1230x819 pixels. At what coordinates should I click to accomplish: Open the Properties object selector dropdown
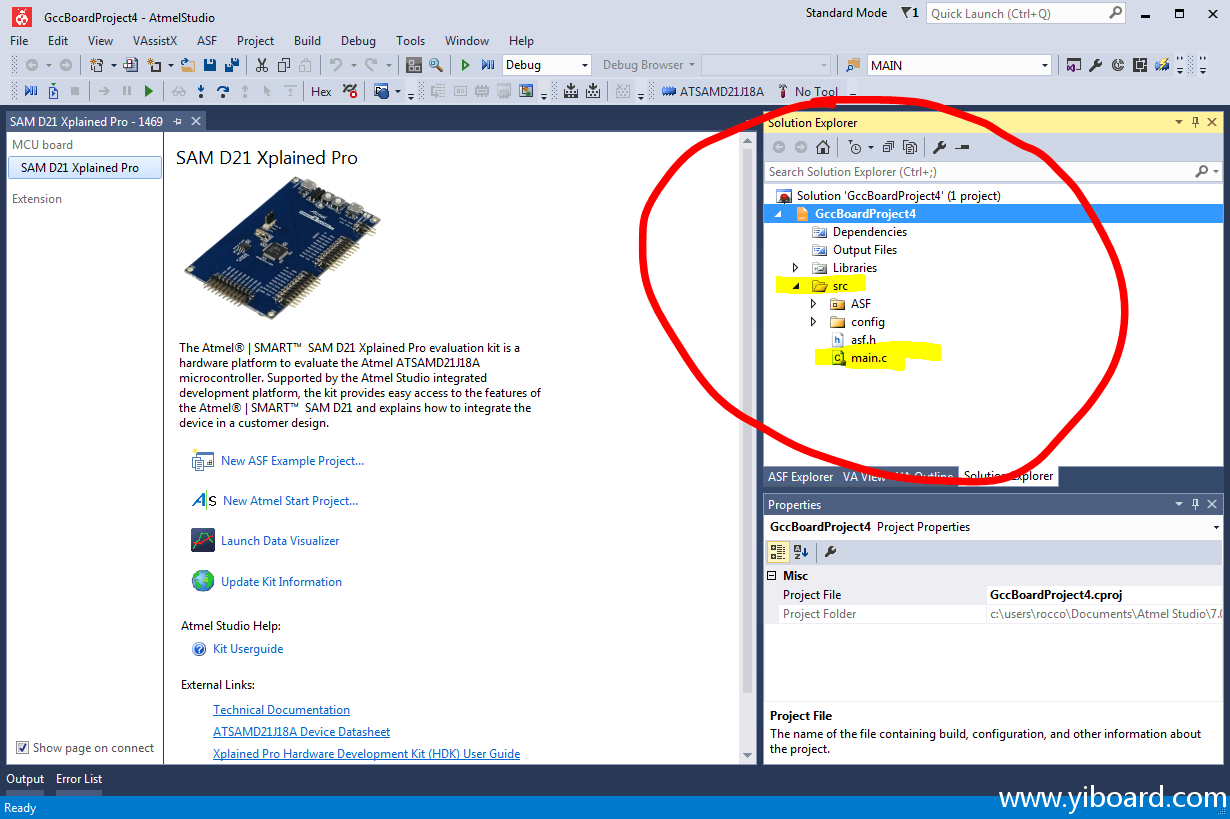(1216, 527)
